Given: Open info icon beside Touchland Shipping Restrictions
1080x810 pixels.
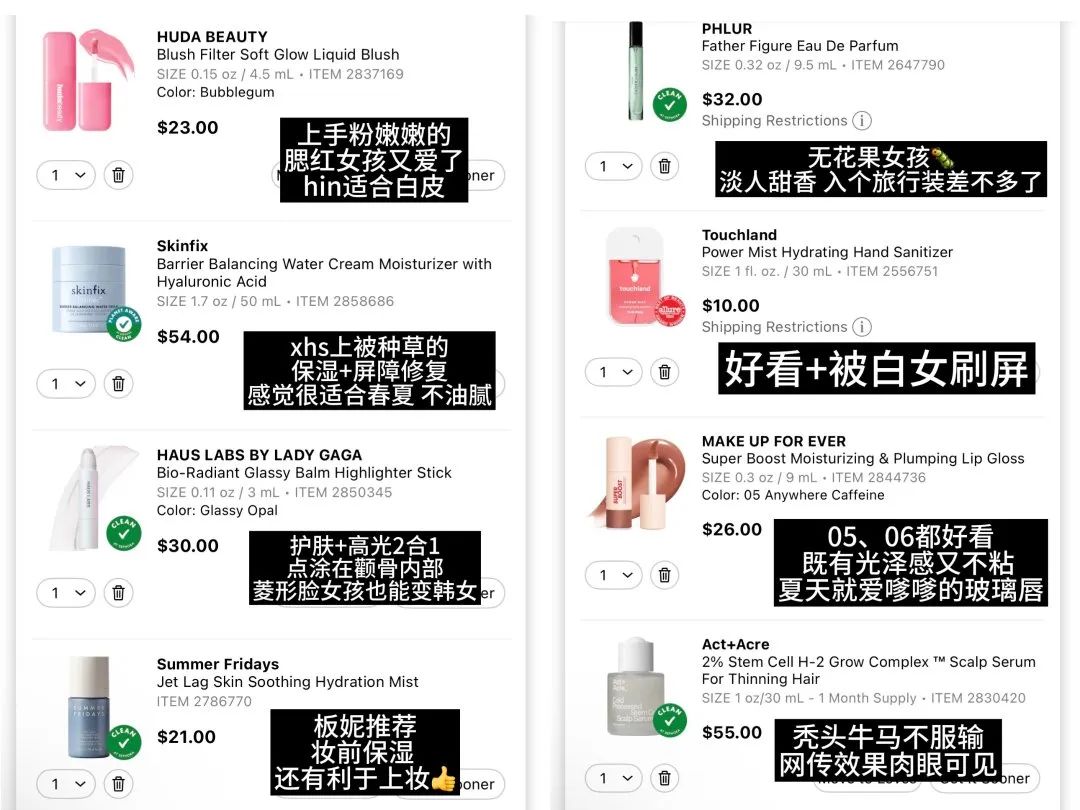Looking at the screenshot, I should 862,326.
